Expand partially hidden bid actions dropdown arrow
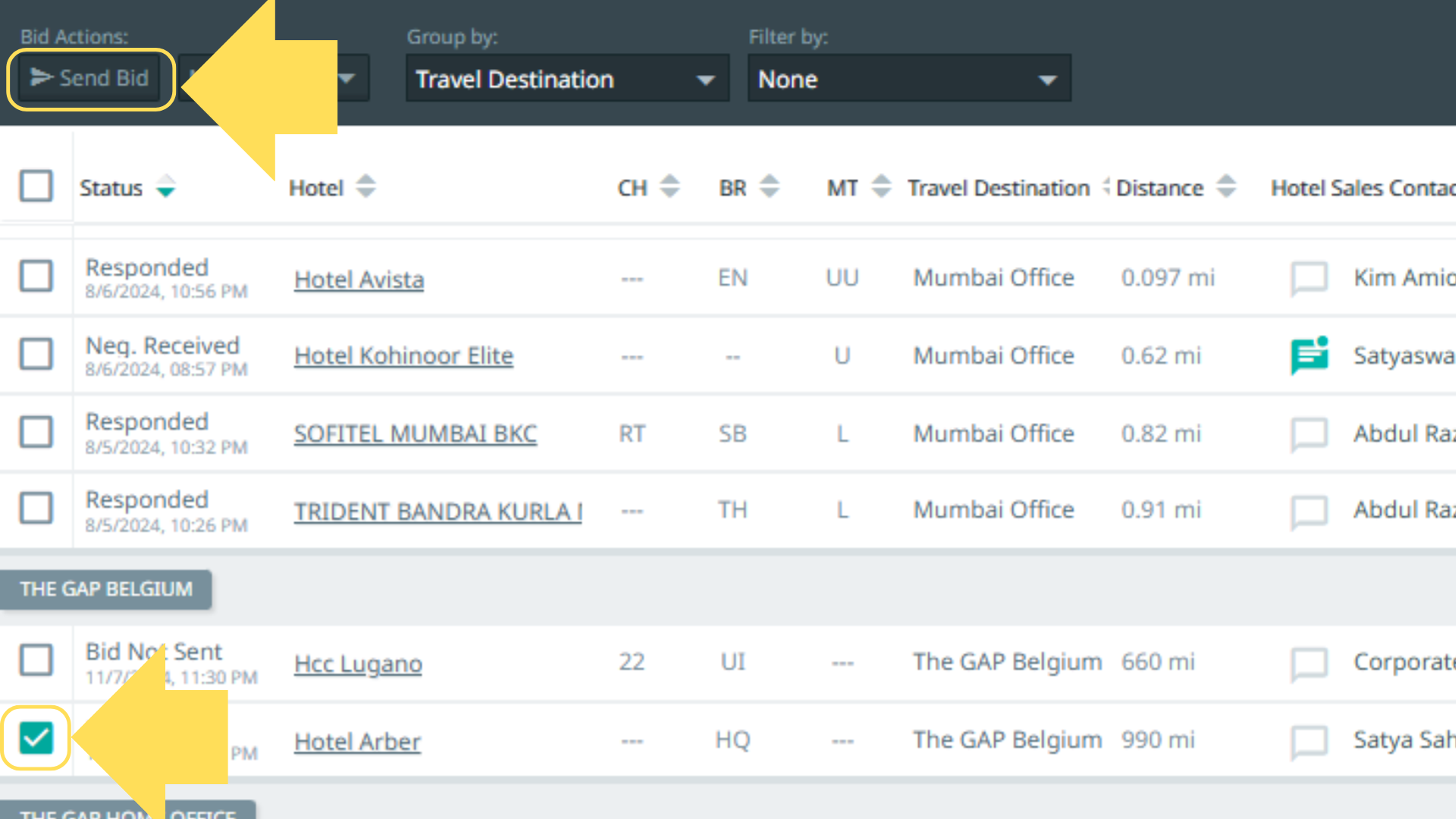 pyautogui.click(x=347, y=79)
